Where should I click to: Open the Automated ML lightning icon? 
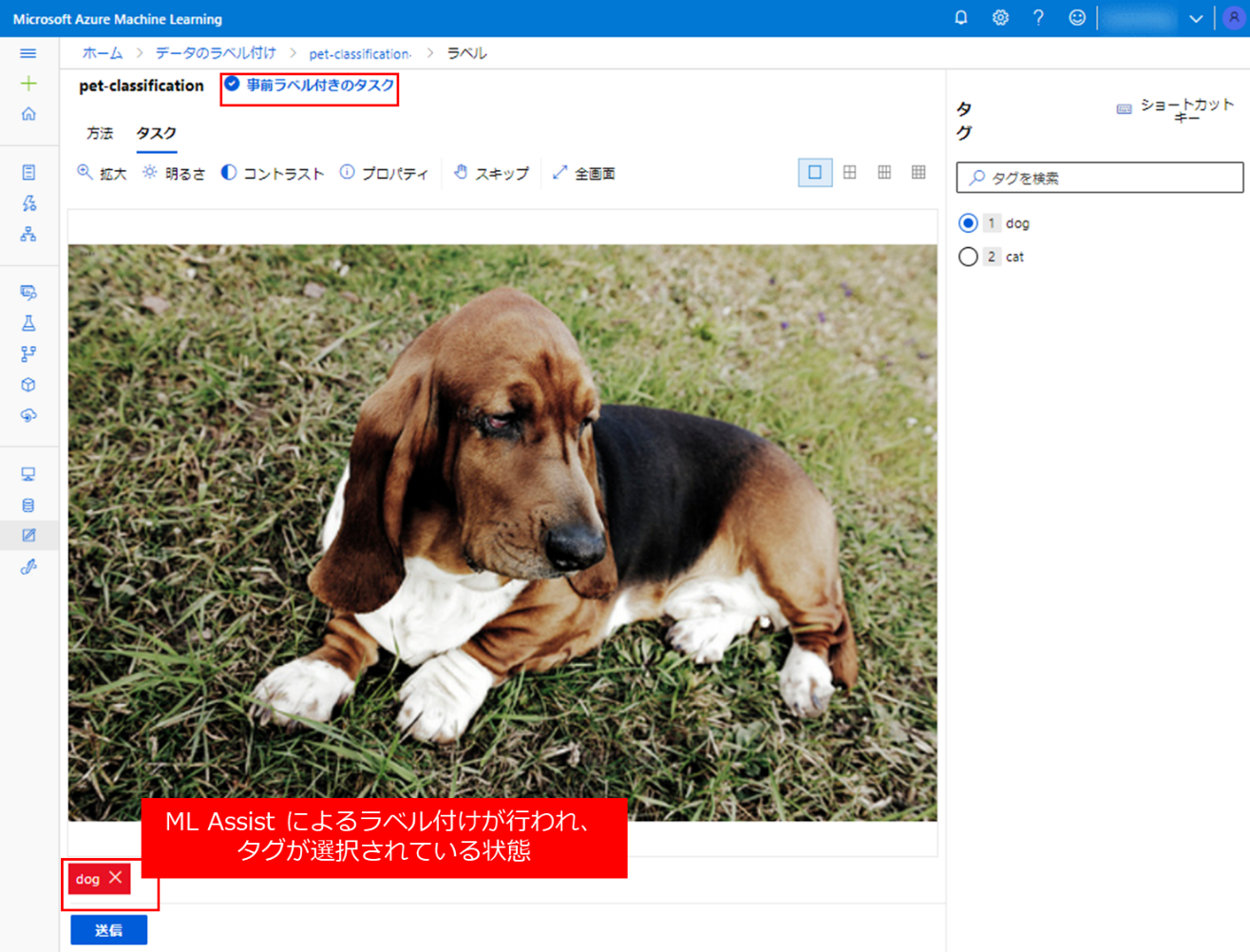[x=28, y=202]
